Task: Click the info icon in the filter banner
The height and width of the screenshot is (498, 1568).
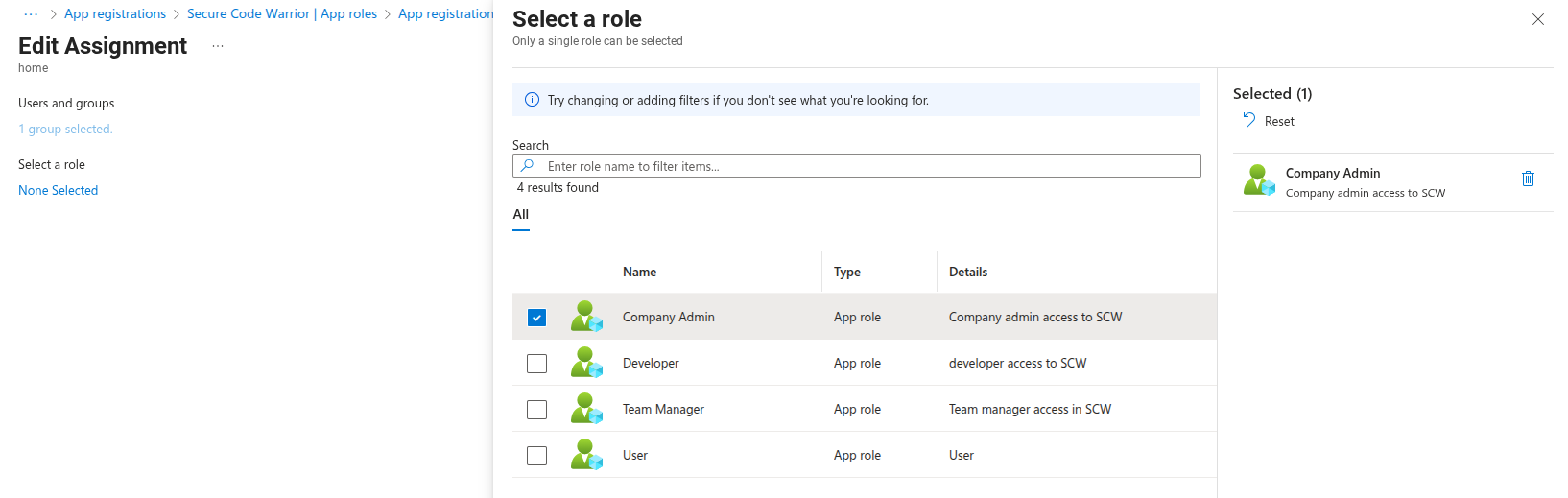Action: click(x=532, y=100)
